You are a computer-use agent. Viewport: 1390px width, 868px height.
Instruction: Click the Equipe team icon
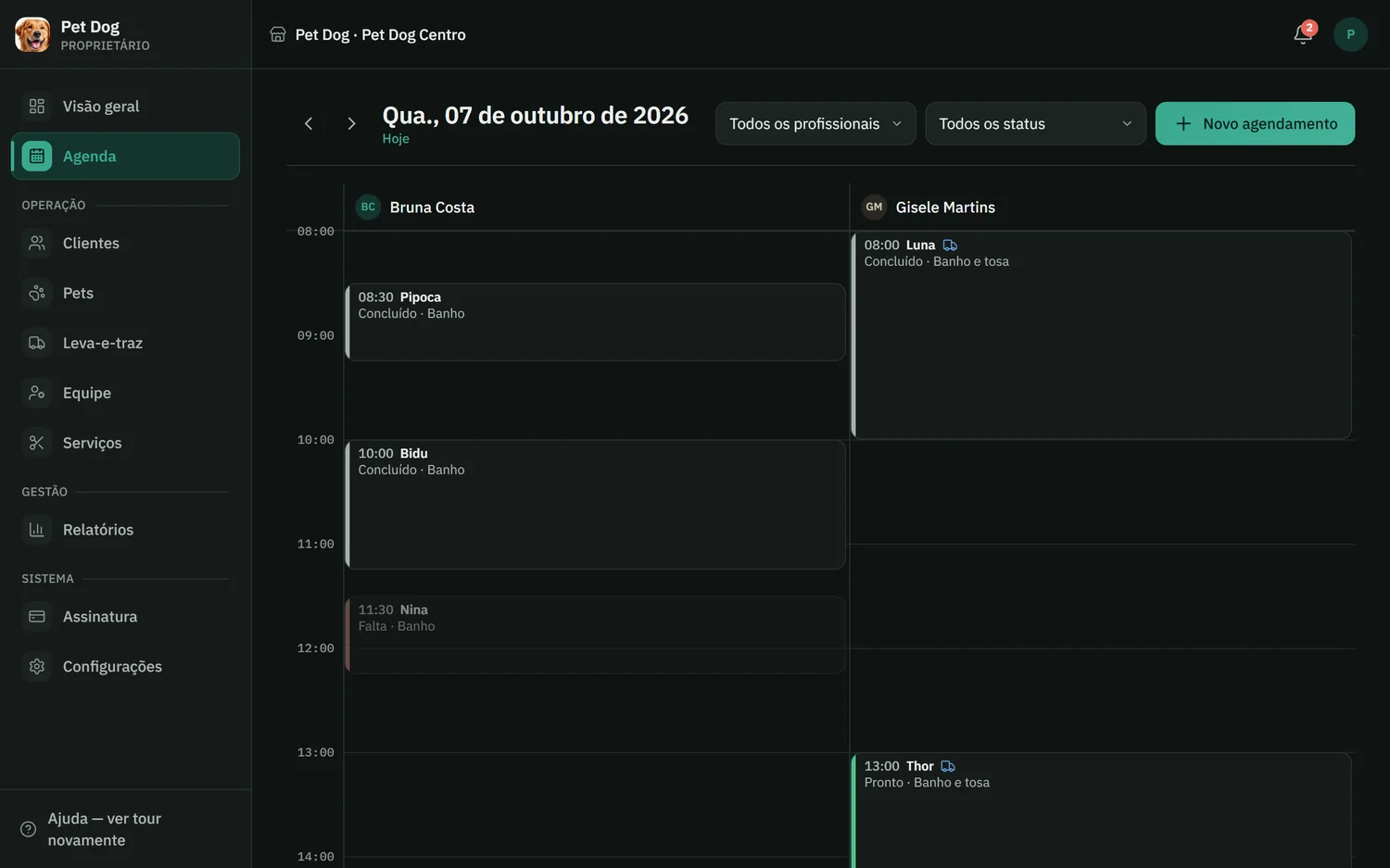pos(37,393)
